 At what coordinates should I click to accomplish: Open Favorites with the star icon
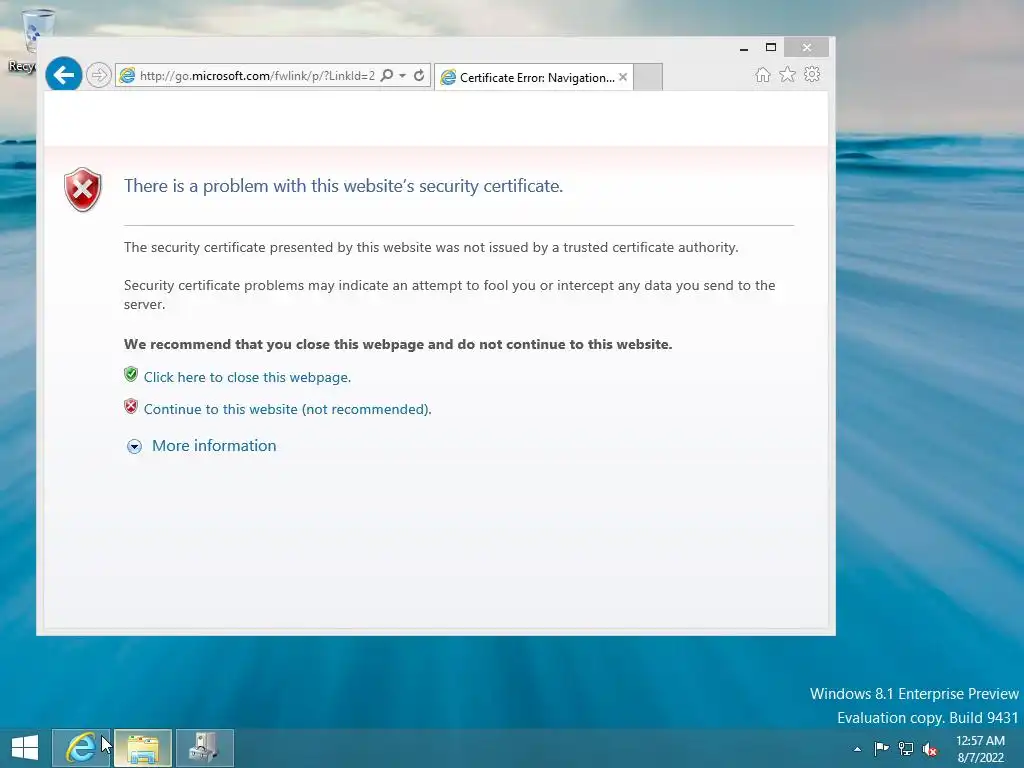tap(788, 75)
